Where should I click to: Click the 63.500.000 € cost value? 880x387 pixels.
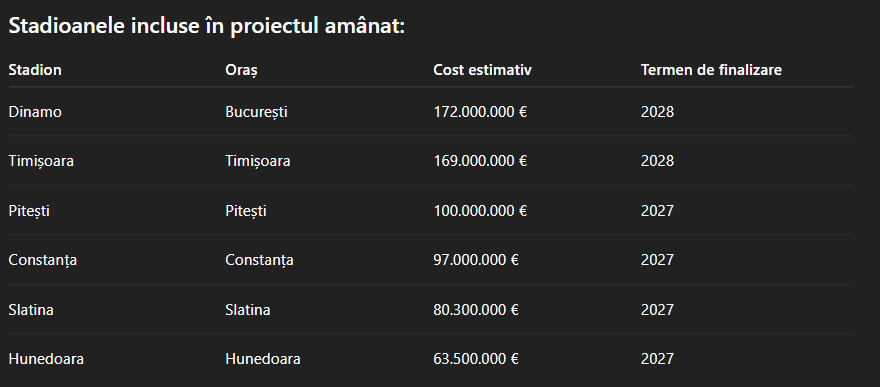tap(476, 359)
